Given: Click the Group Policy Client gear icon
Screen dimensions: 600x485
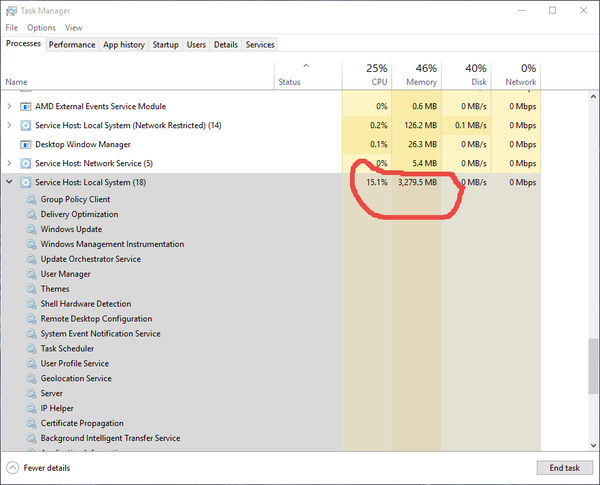Looking at the screenshot, I should point(31,199).
